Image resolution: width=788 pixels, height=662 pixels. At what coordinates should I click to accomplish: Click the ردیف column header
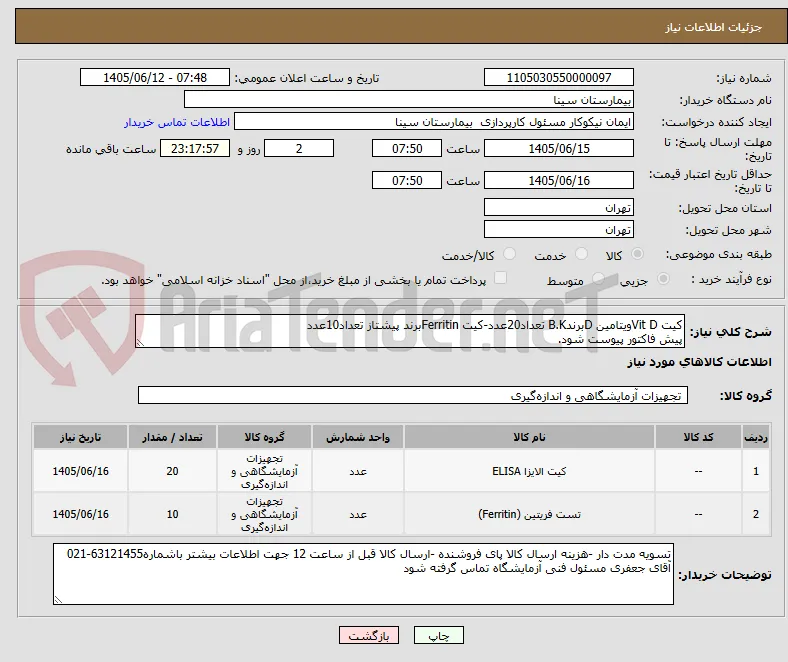755,437
